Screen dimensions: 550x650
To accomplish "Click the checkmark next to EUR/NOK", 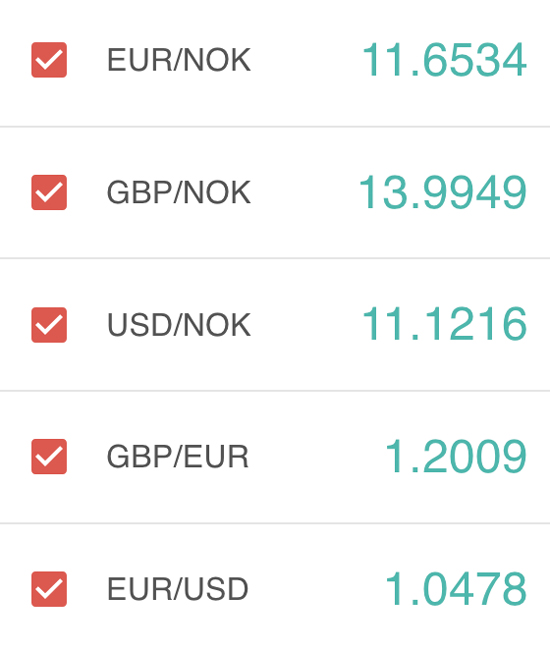I will (x=49, y=60).
